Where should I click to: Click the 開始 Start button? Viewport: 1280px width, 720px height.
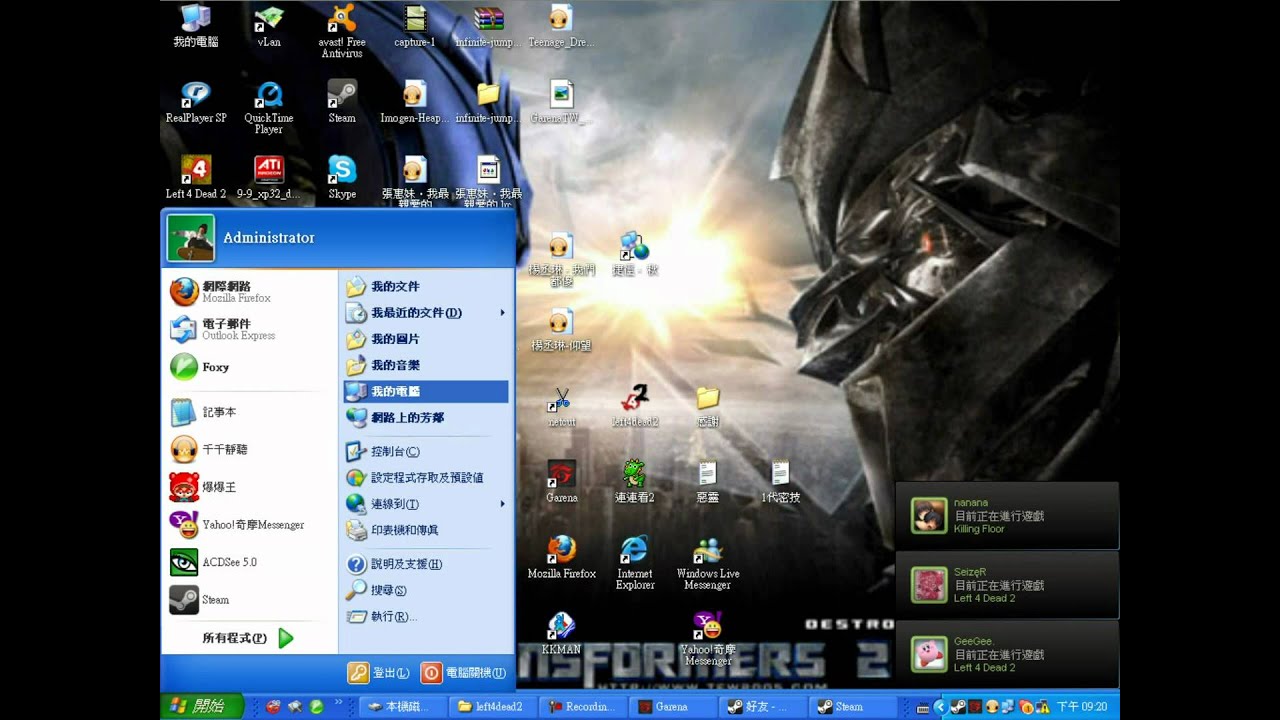click(201, 706)
